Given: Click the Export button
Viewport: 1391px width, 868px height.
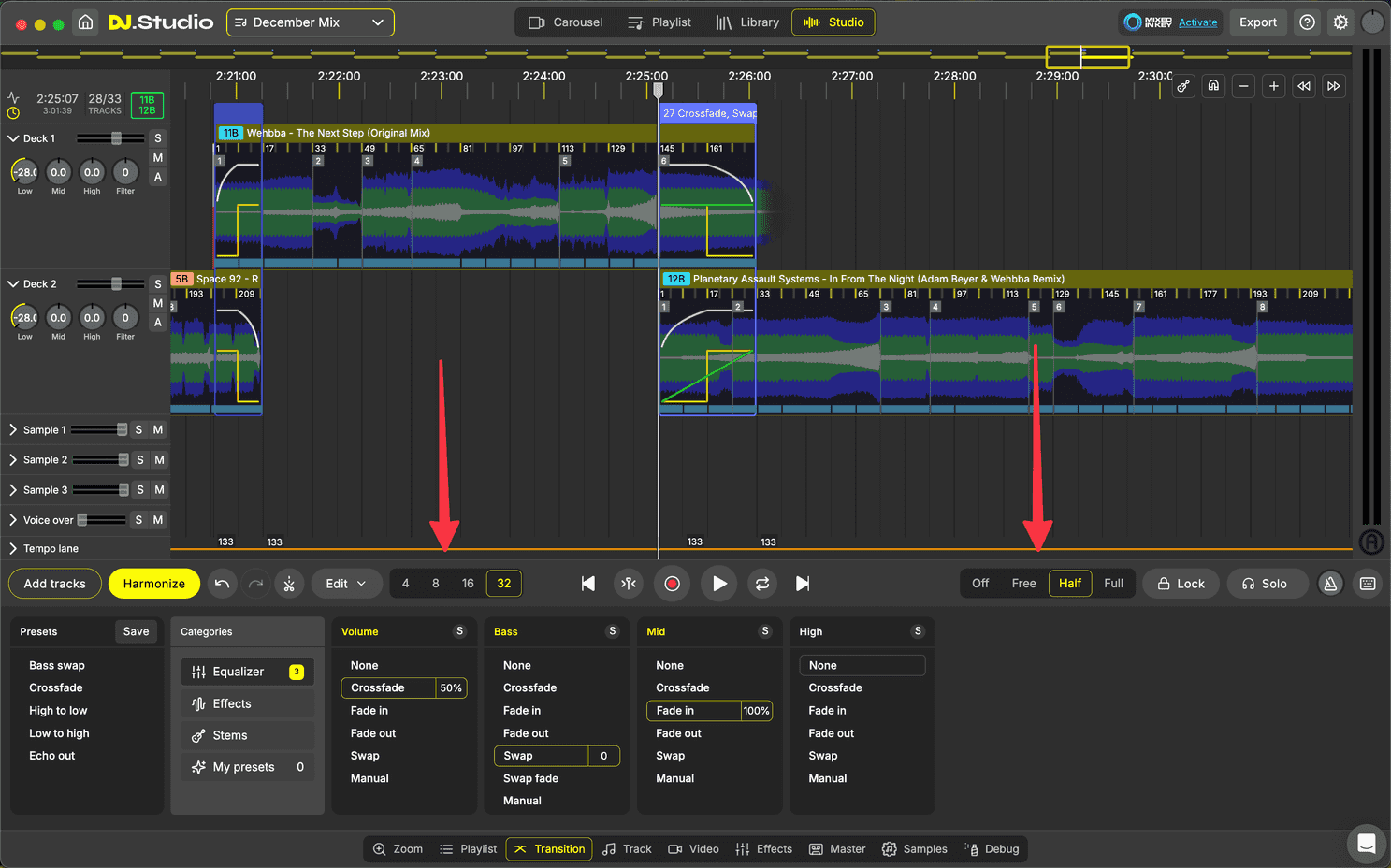Looking at the screenshot, I should [1258, 22].
